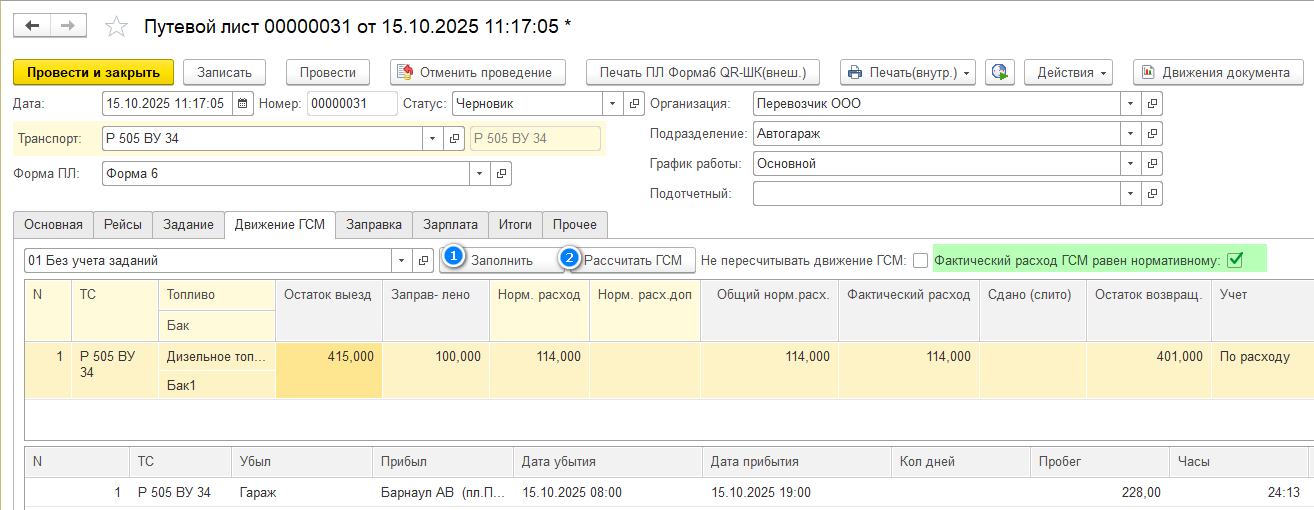Add document to favorites with star icon

pos(117,27)
